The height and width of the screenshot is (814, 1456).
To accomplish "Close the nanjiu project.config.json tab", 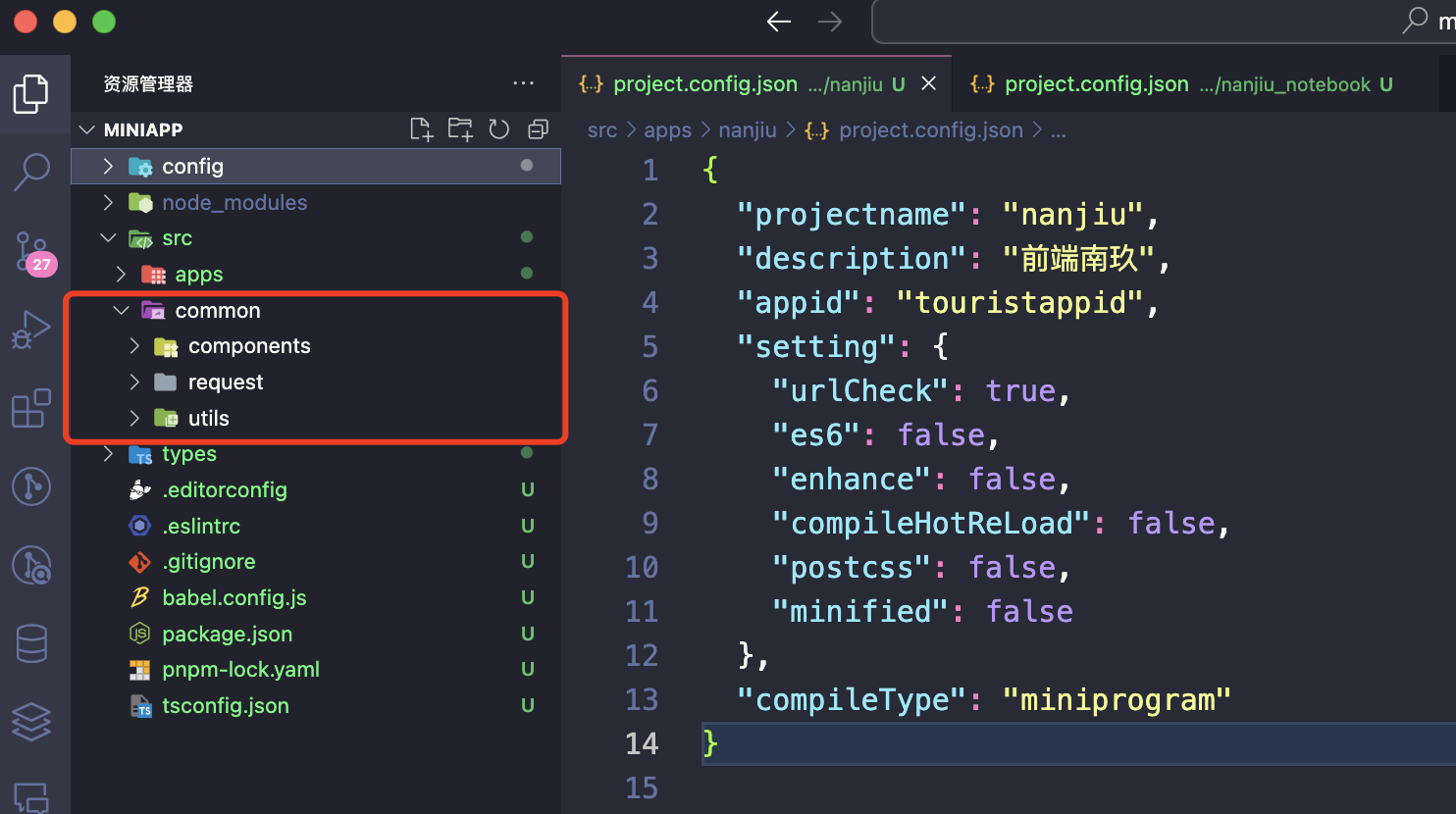I will (929, 84).
